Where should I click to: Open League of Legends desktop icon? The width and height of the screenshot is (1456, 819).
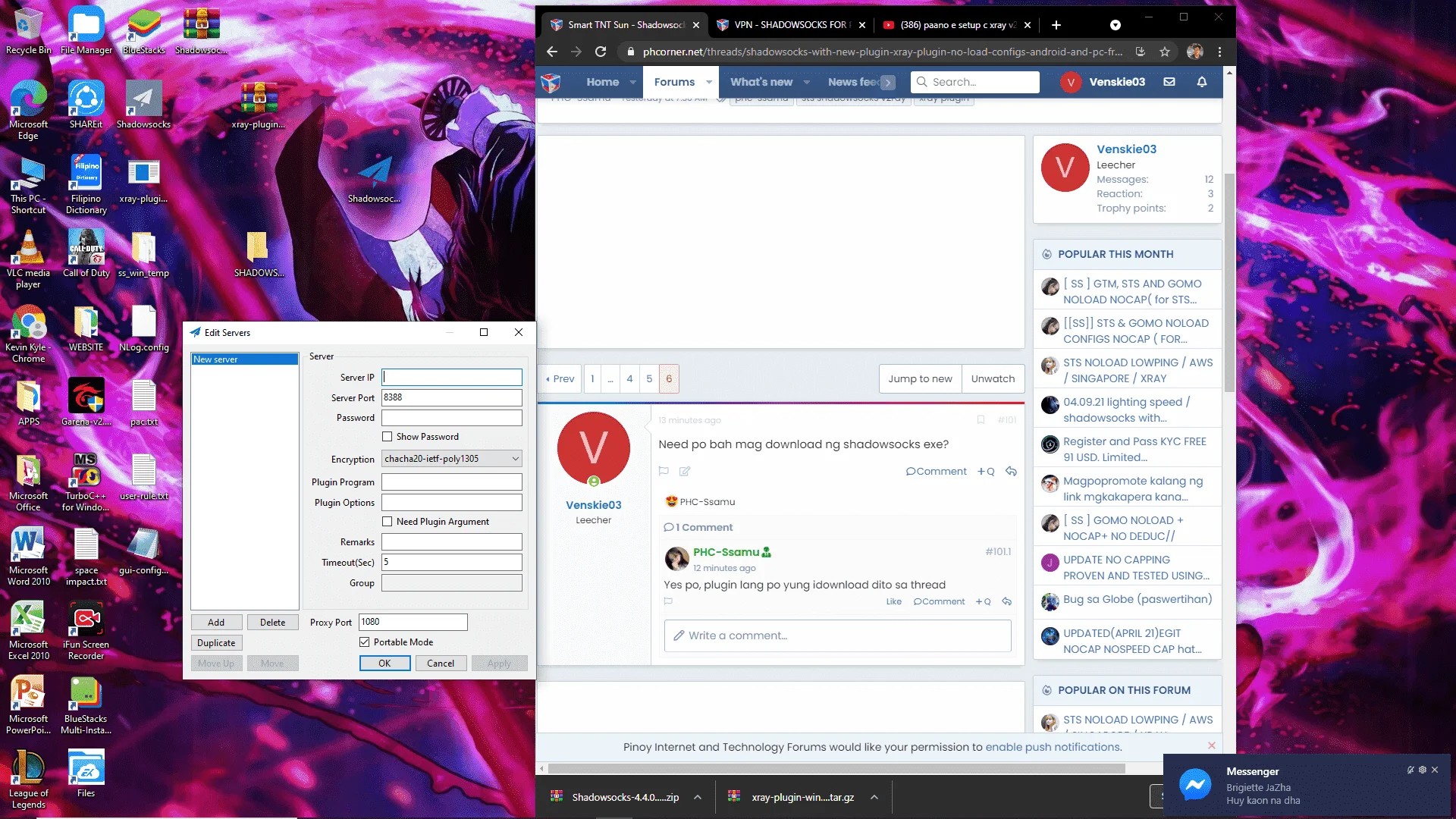(28, 780)
